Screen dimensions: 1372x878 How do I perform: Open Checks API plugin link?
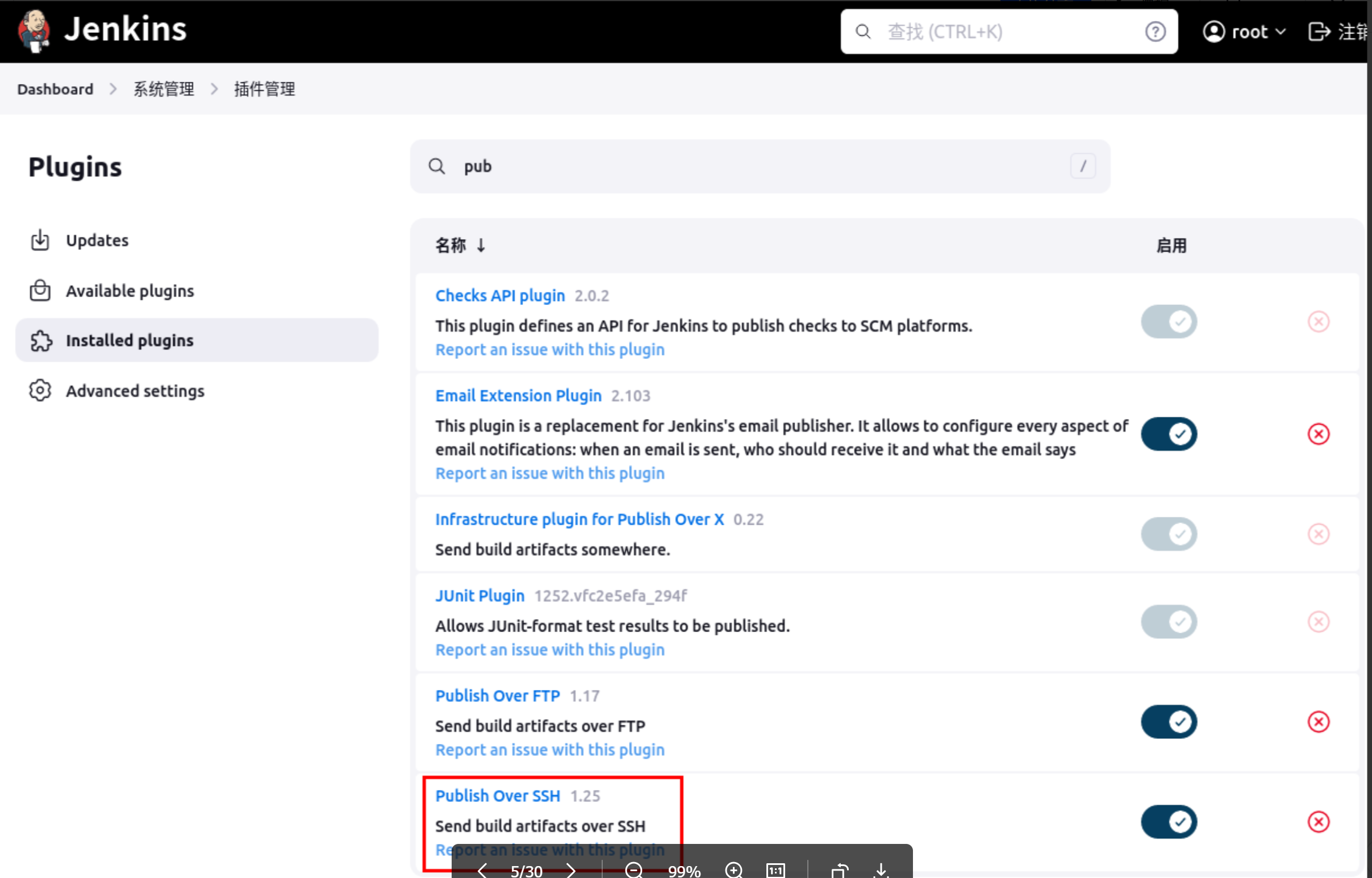tap(500, 296)
